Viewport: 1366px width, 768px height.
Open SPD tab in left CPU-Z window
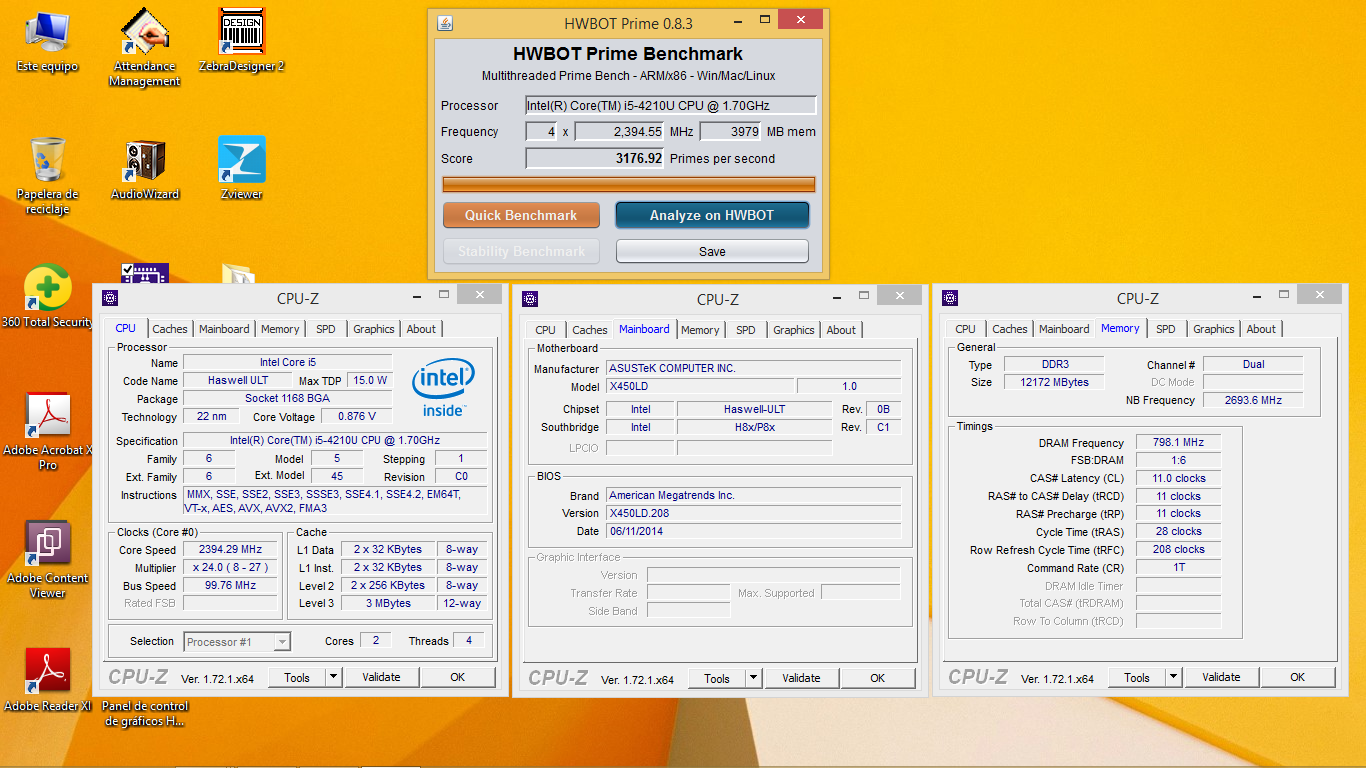[326, 329]
